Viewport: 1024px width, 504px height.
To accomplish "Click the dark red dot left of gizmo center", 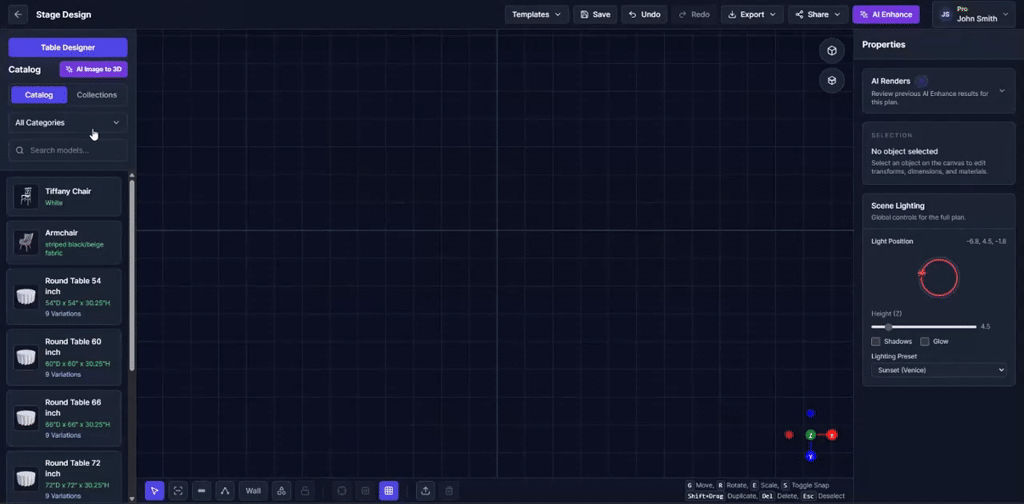I will pos(789,435).
